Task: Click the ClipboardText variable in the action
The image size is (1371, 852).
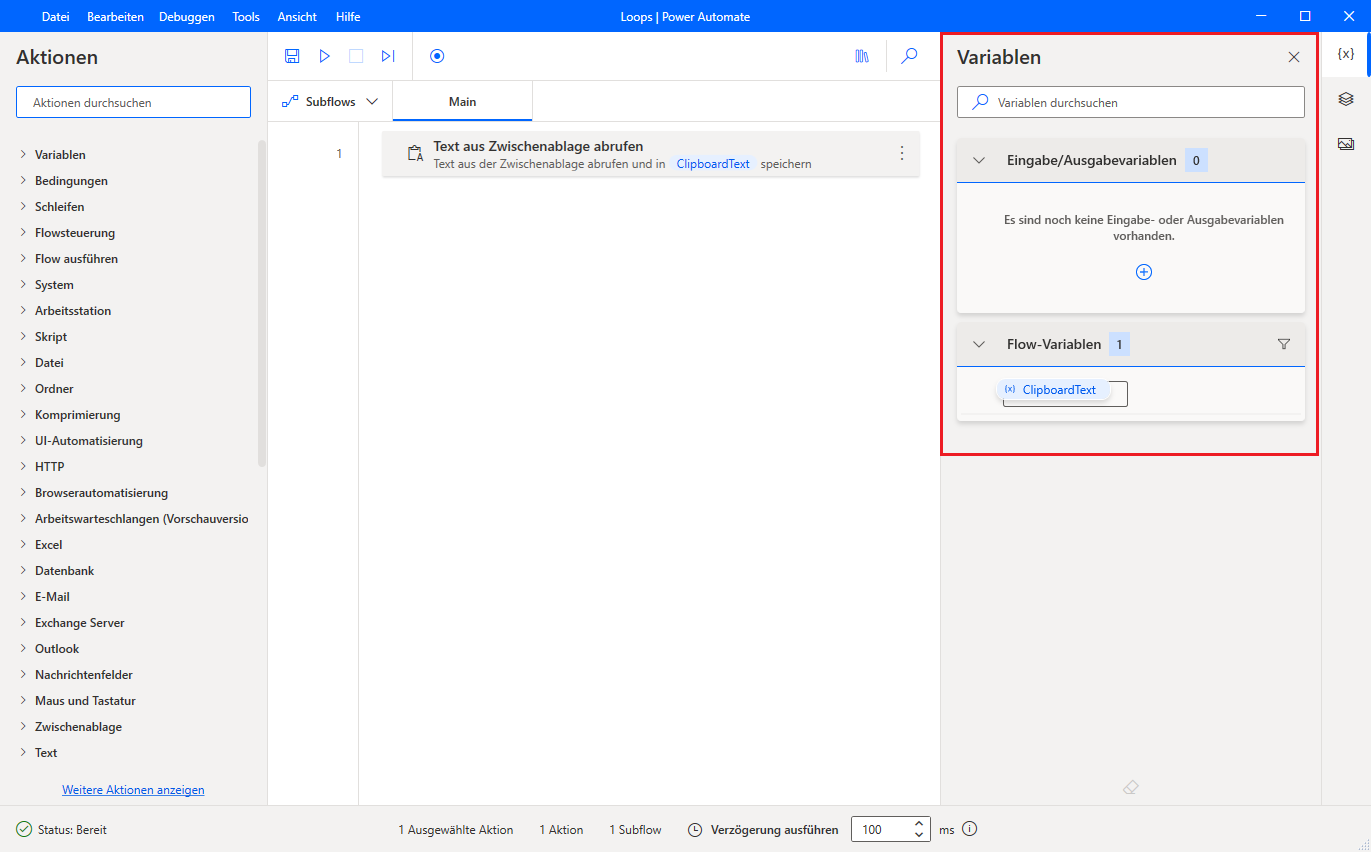Action: click(x=713, y=164)
